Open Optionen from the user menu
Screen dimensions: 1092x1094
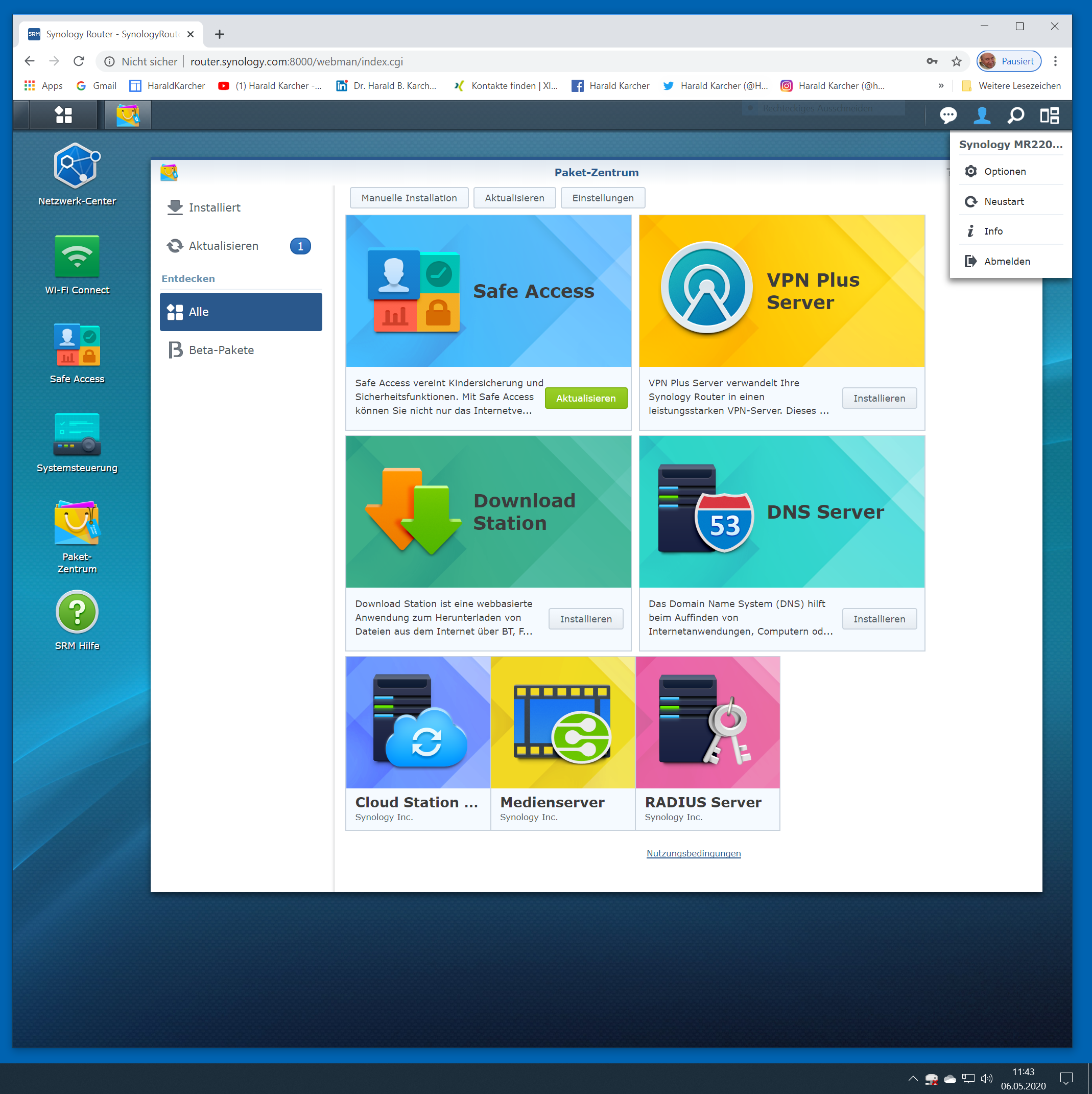point(1004,172)
